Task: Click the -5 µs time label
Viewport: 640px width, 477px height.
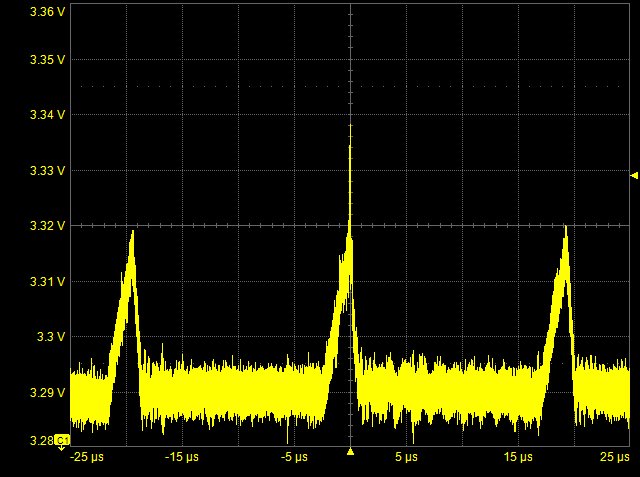Action: pyautogui.click(x=292, y=458)
